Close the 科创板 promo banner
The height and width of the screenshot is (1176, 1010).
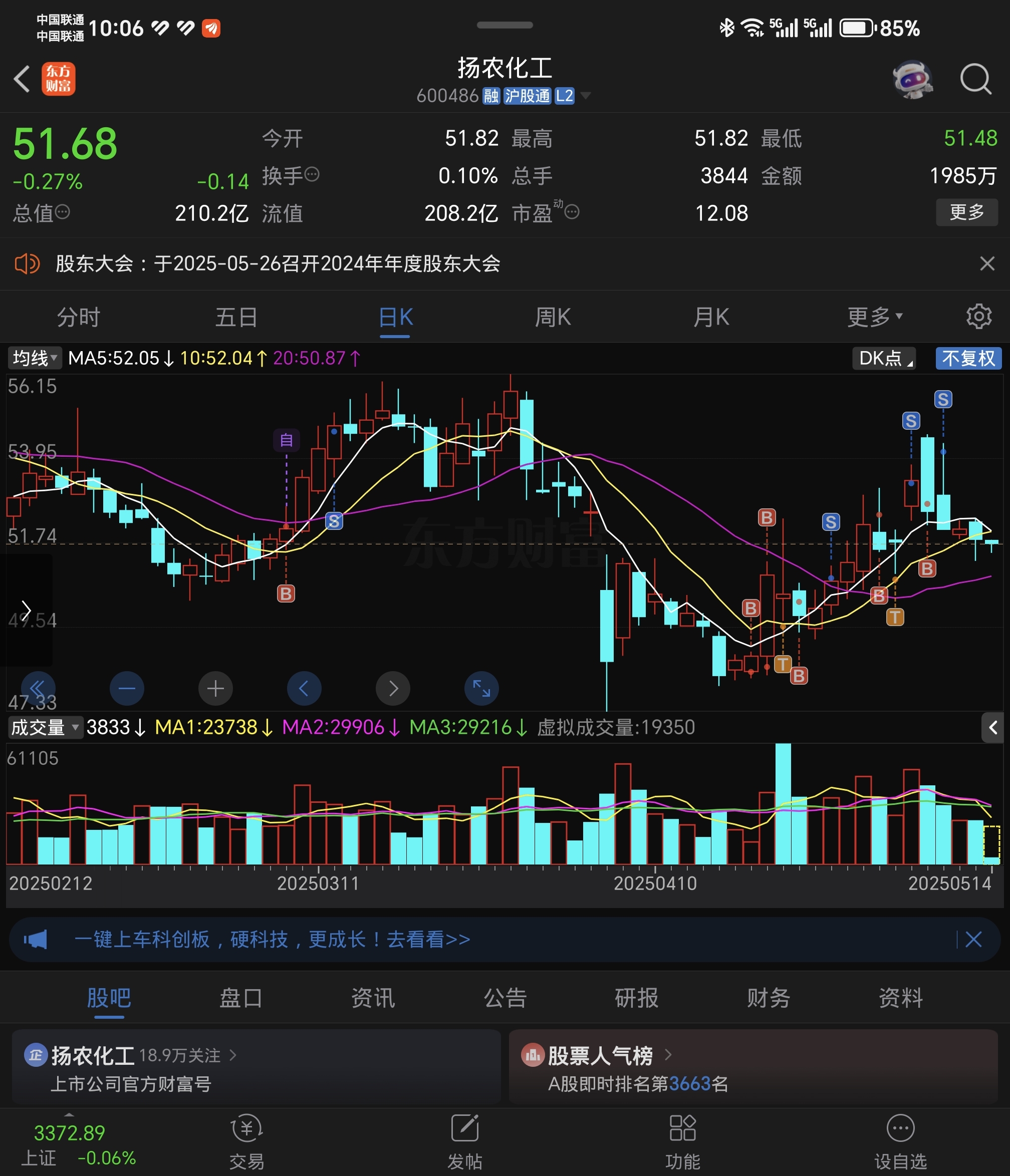(x=973, y=939)
